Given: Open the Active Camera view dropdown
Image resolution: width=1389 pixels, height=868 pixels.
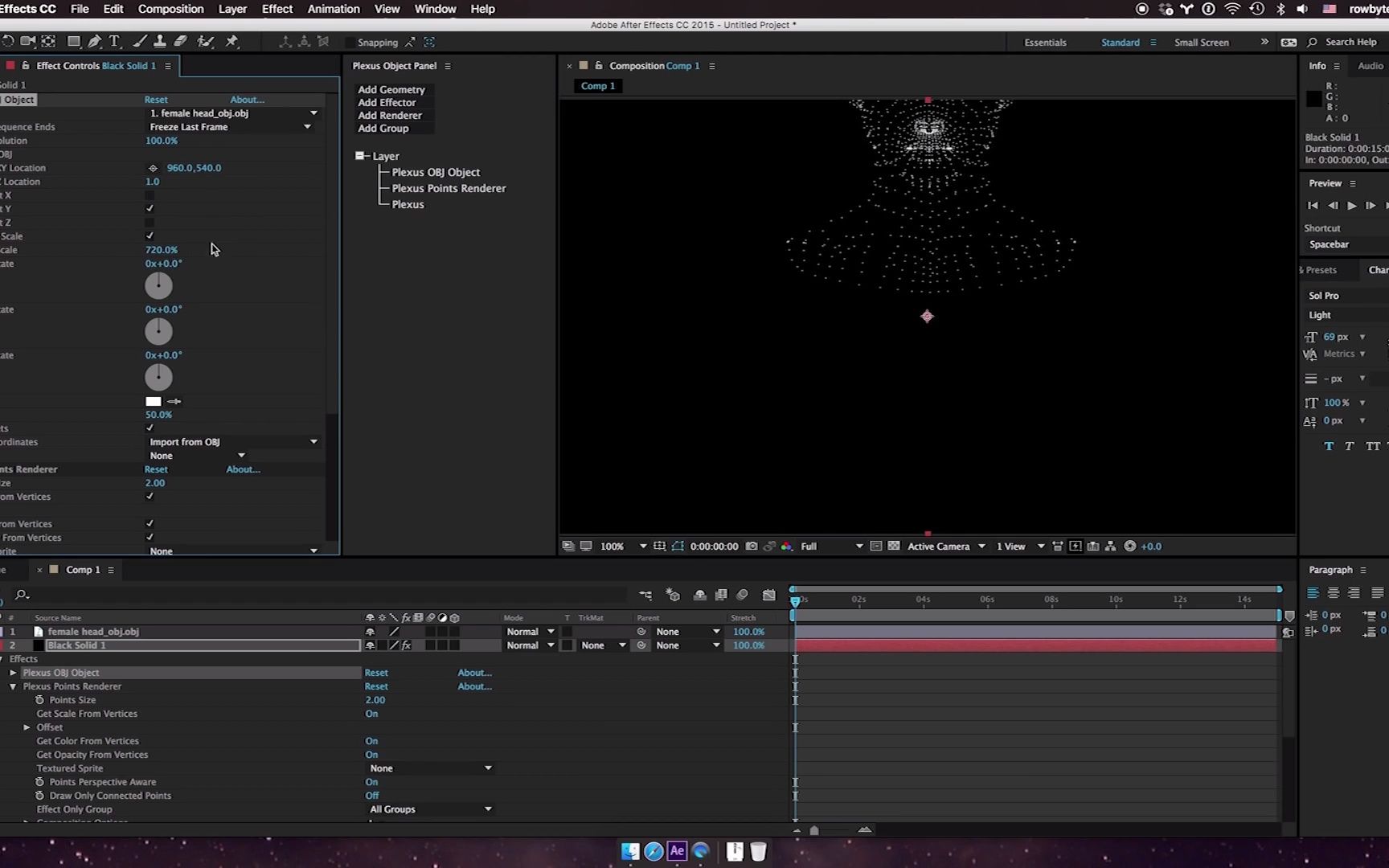Looking at the screenshot, I should click(945, 547).
